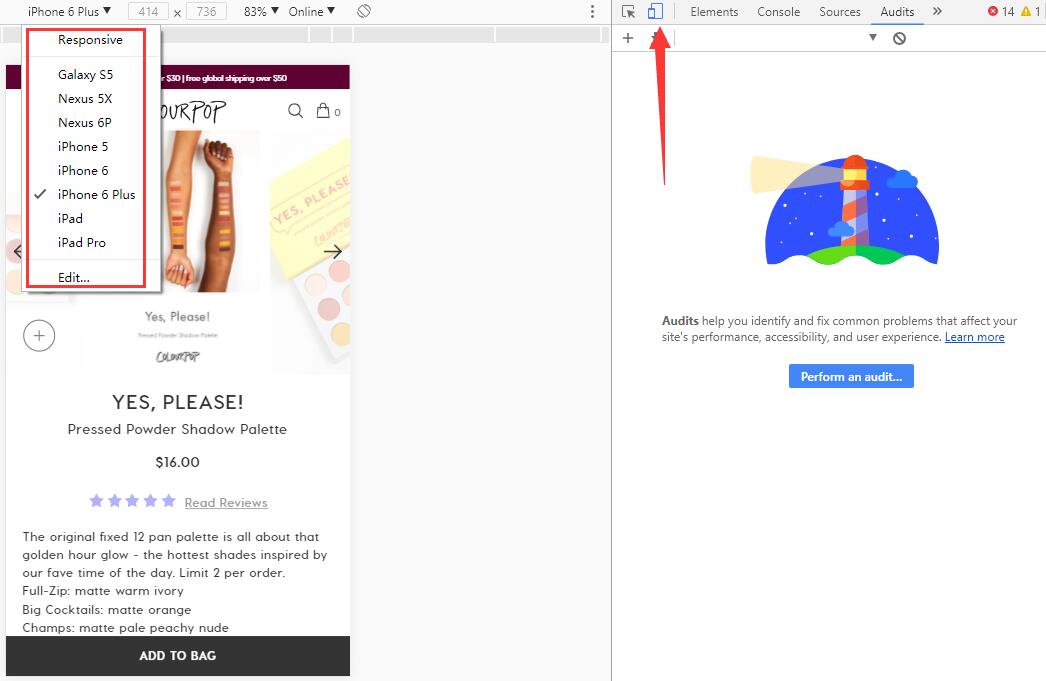Viewport: 1046px width, 681px height.
Task: Click the search magnifier on ColourPop page
Action: (x=296, y=111)
